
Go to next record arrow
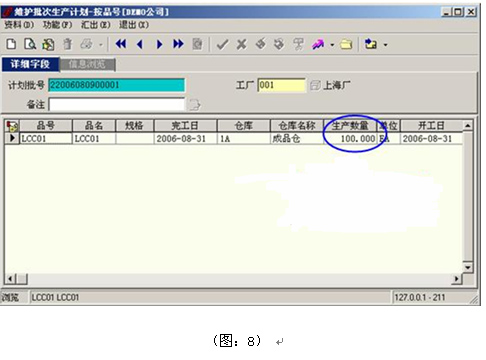(159, 44)
